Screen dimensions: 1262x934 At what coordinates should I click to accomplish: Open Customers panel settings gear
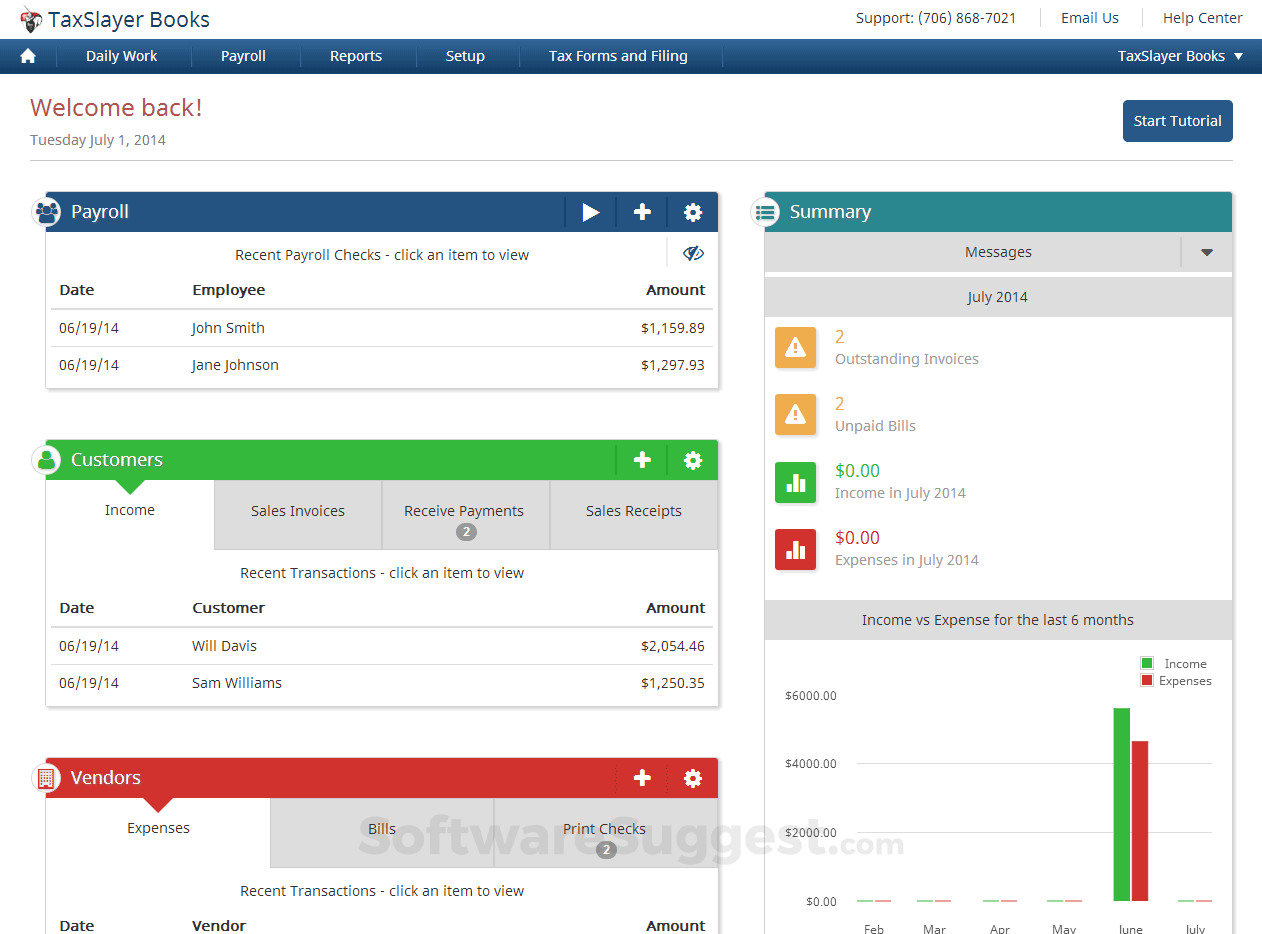(x=693, y=460)
